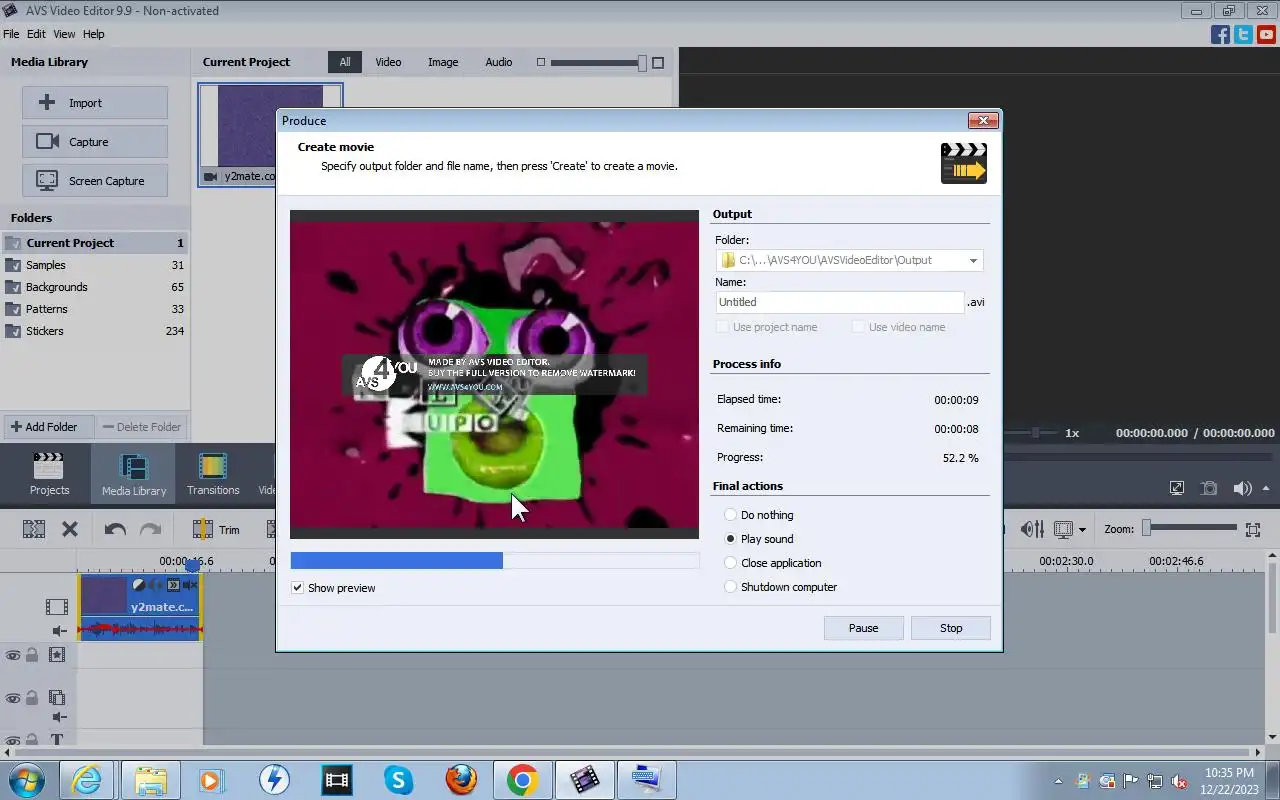Open Firefox from taskbar
This screenshot has width=1280, height=800.
(x=461, y=780)
